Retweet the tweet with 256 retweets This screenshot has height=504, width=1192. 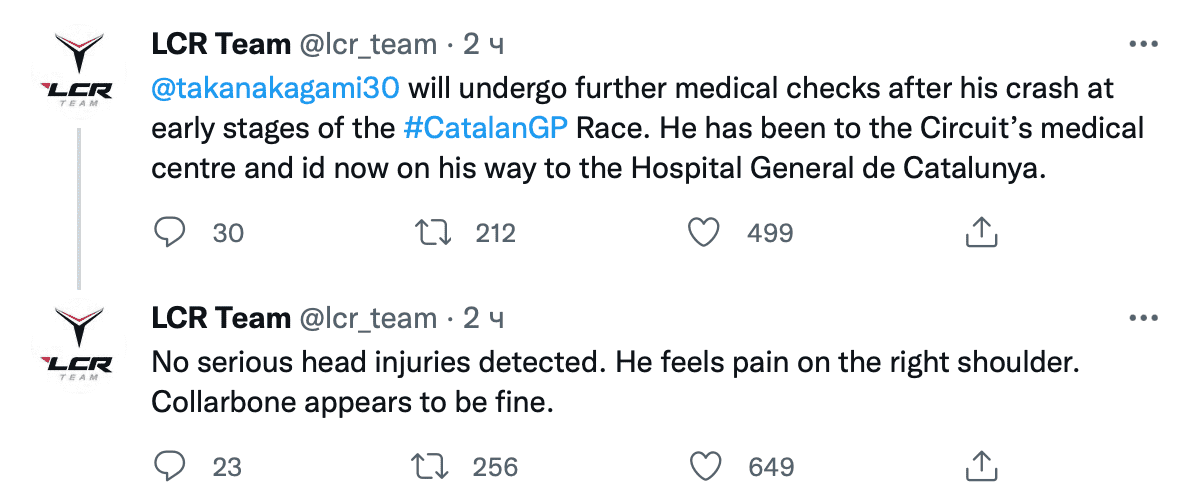coord(434,466)
